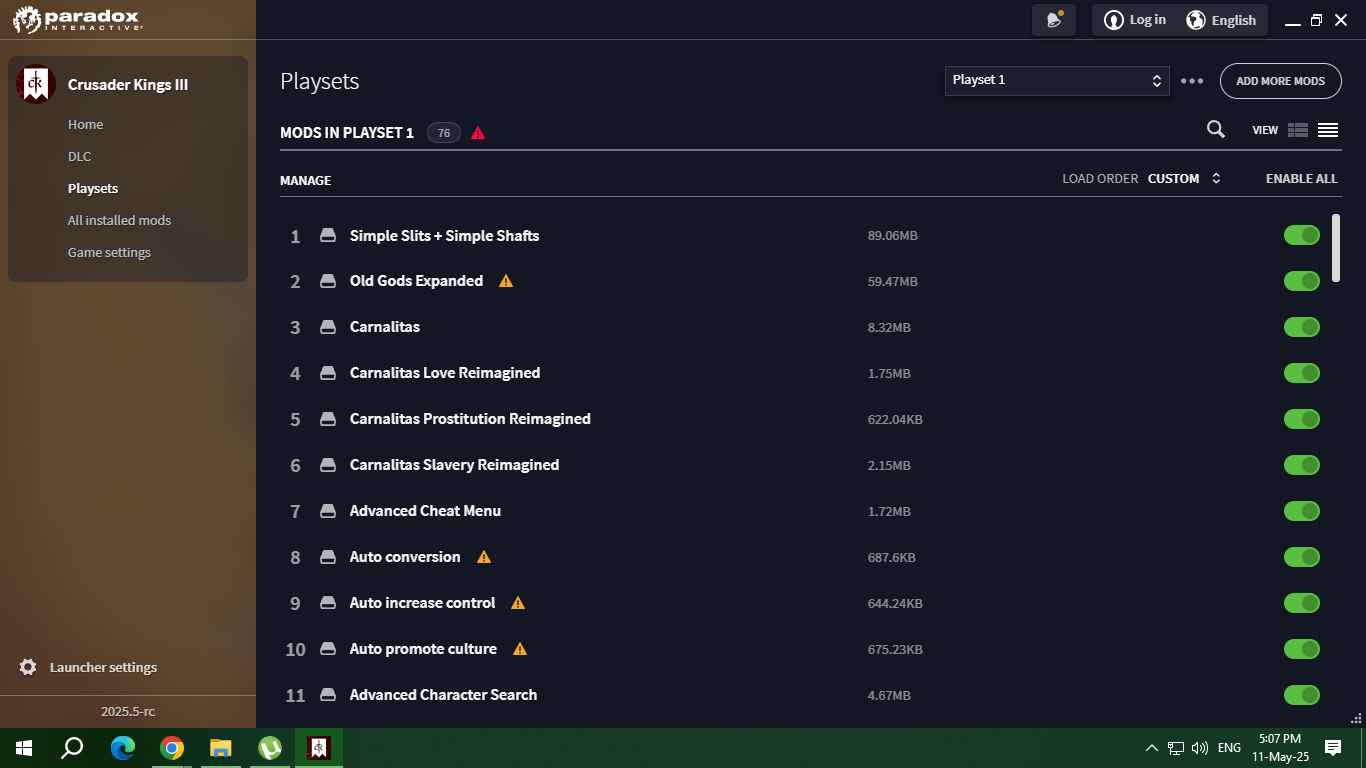Open Windows taskbar search
The height and width of the screenshot is (768, 1366).
72,748
